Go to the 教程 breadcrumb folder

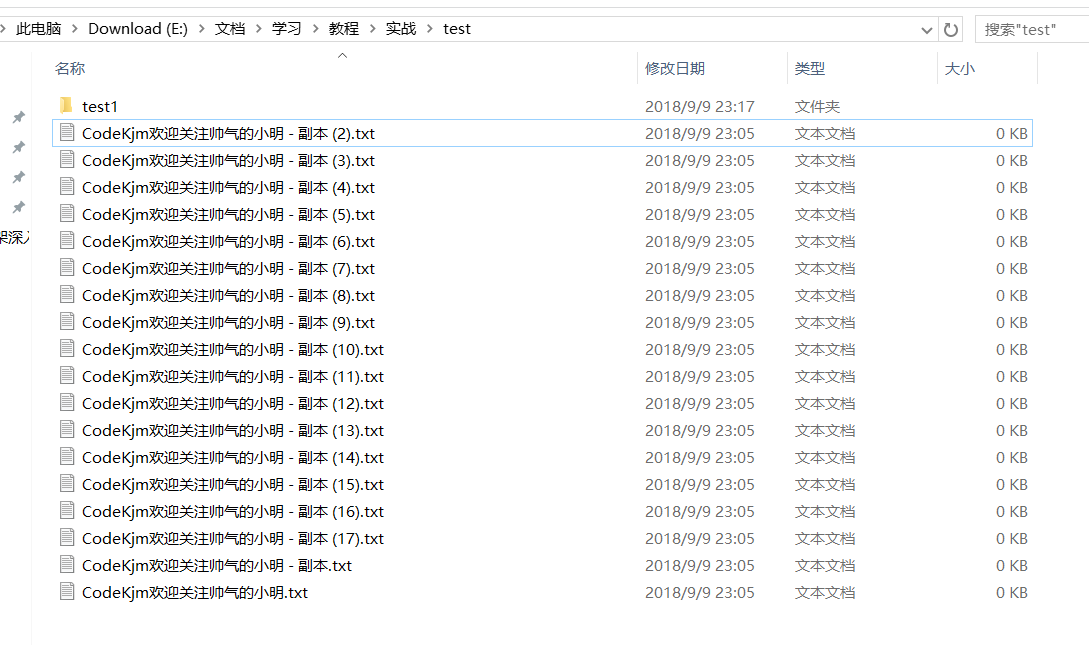click(x=344, y=28)
